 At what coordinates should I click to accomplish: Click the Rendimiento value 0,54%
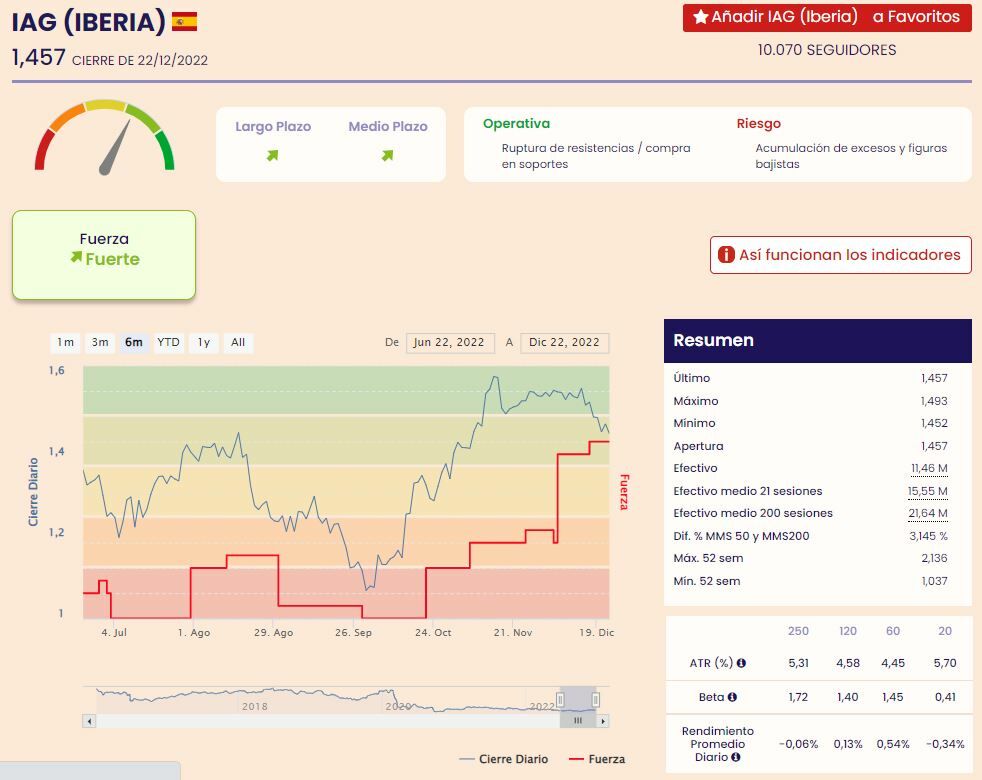(x=892, y=744)
